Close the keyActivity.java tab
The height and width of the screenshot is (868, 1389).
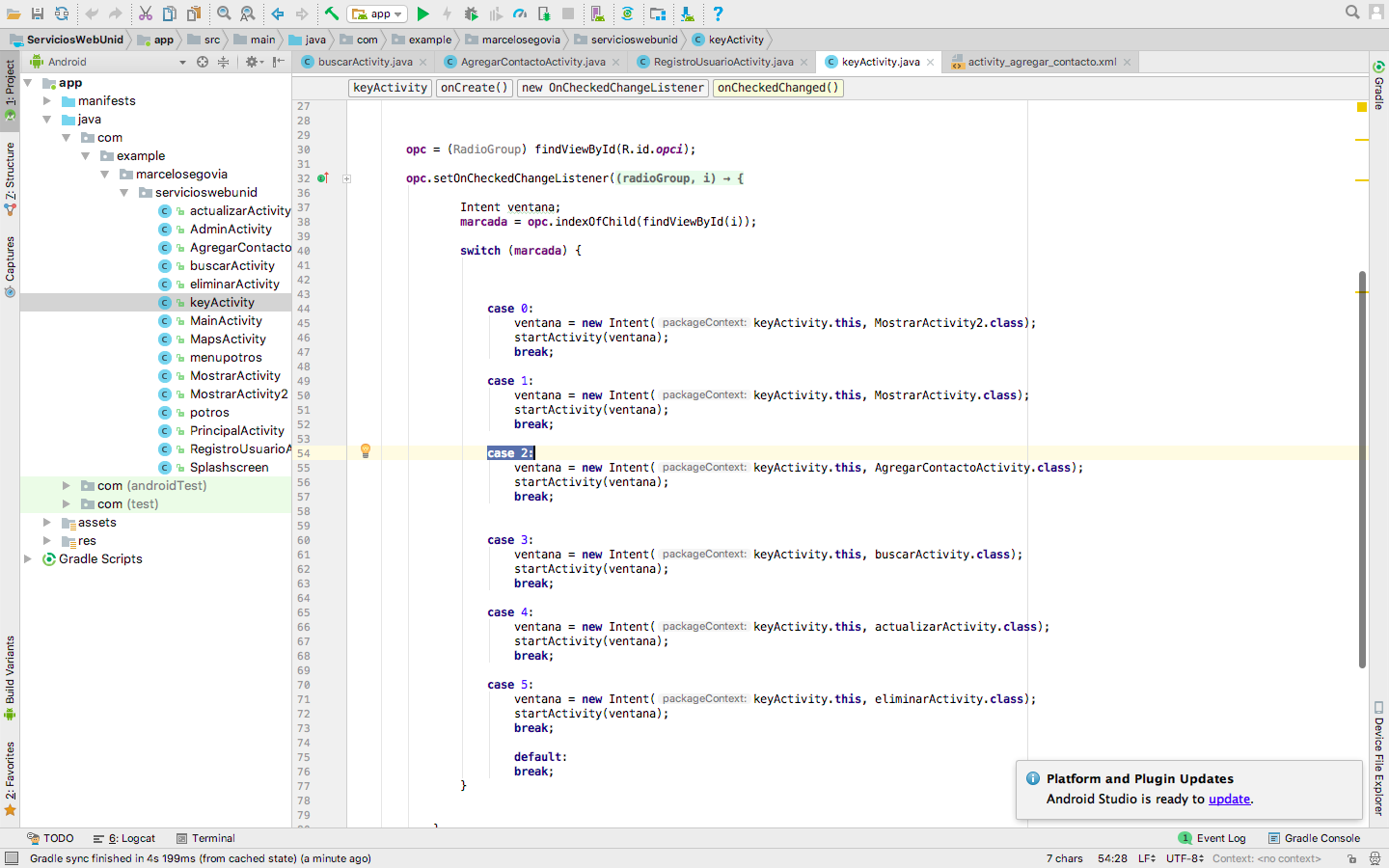tap(931, 63)
